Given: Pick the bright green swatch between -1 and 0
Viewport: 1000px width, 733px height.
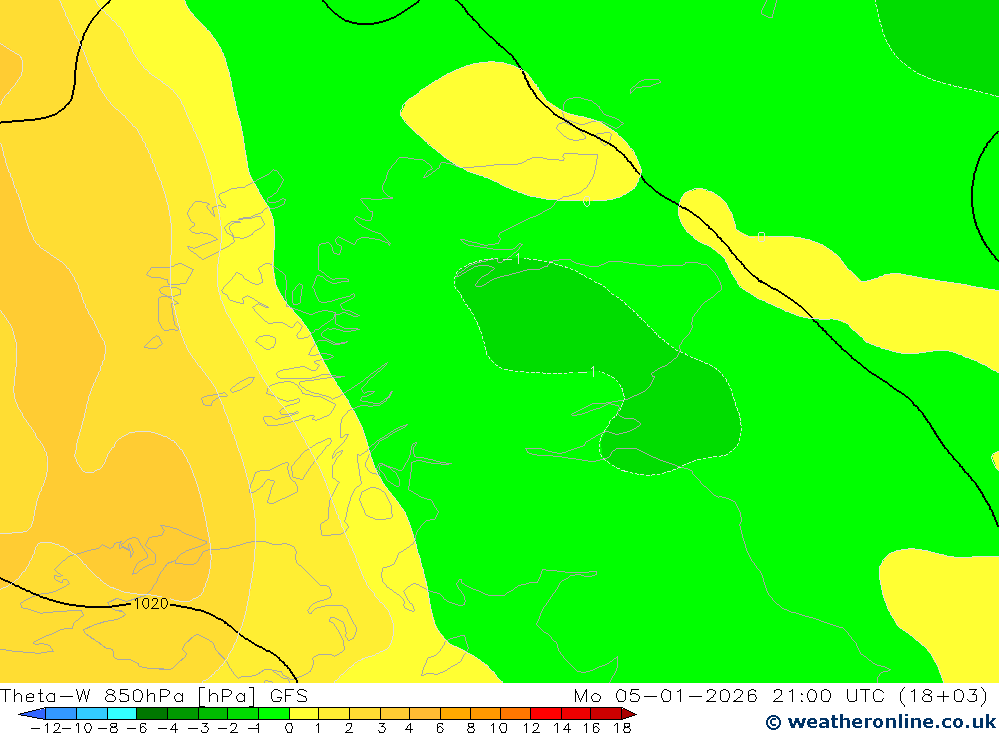Looking at the screenshot, I should [274, 714].
